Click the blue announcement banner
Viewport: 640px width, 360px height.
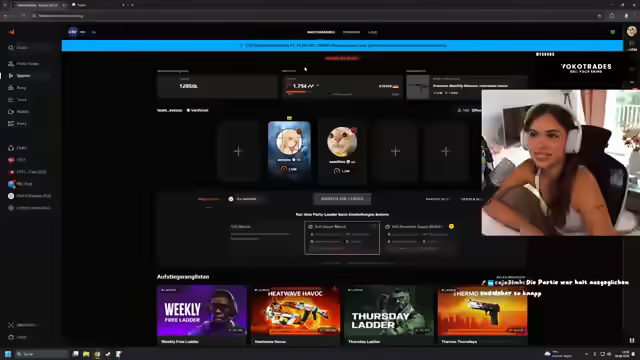[x=342, y=45]
